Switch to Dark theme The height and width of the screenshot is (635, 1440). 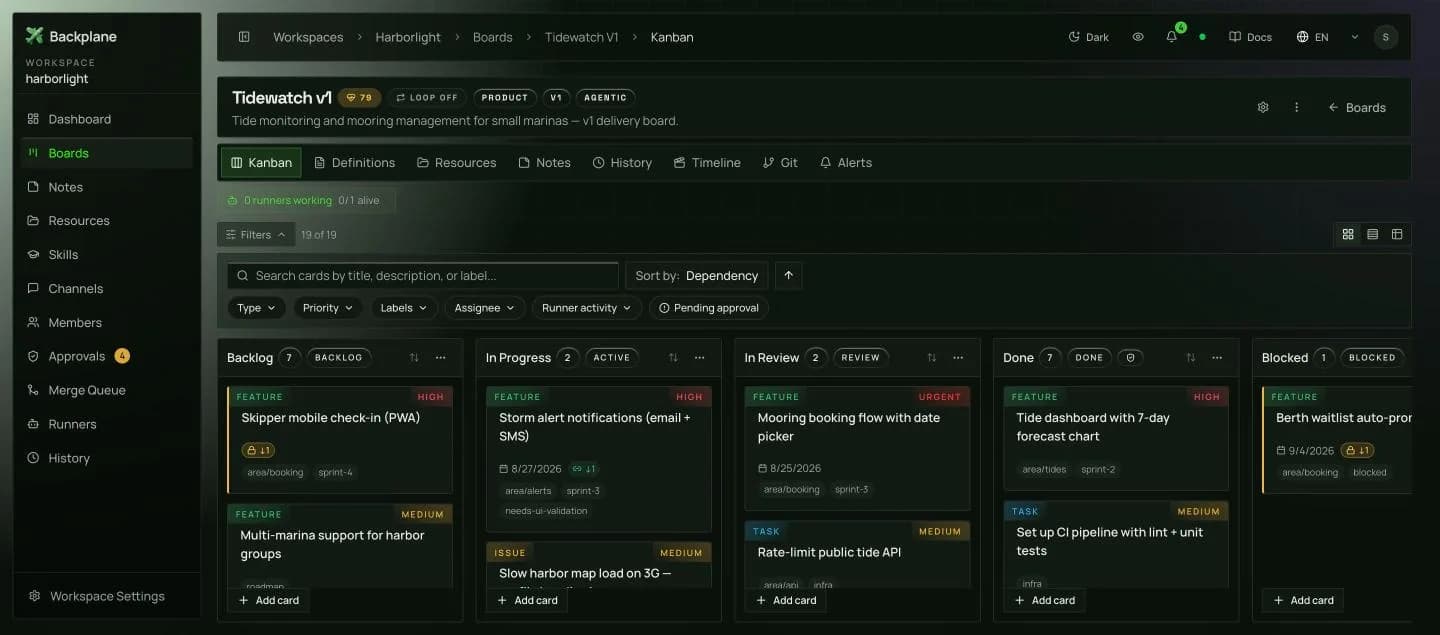[x=1089, y=37]
